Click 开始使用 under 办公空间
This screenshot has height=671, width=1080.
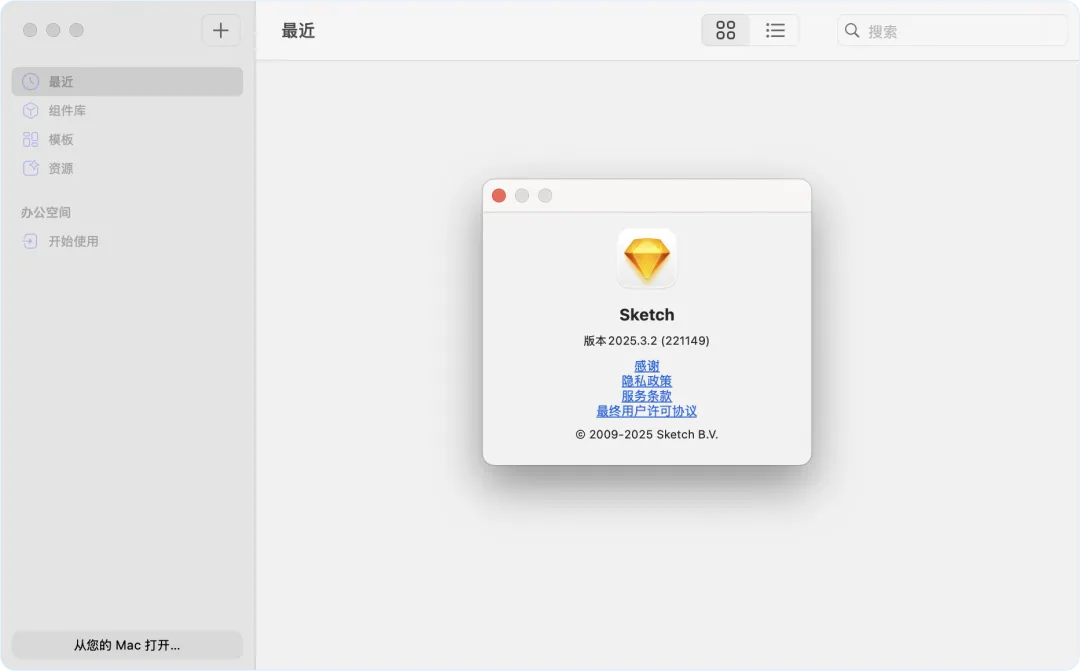(127, 241)
